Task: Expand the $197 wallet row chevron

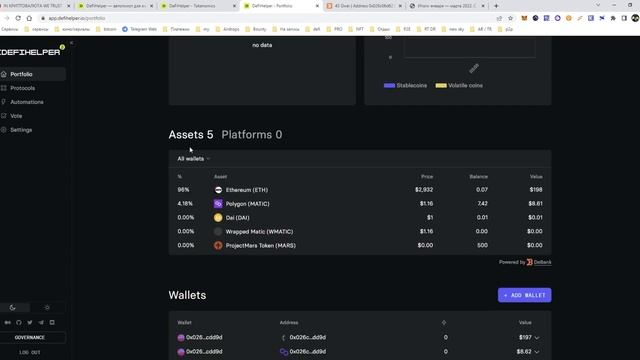Action: 537,338
